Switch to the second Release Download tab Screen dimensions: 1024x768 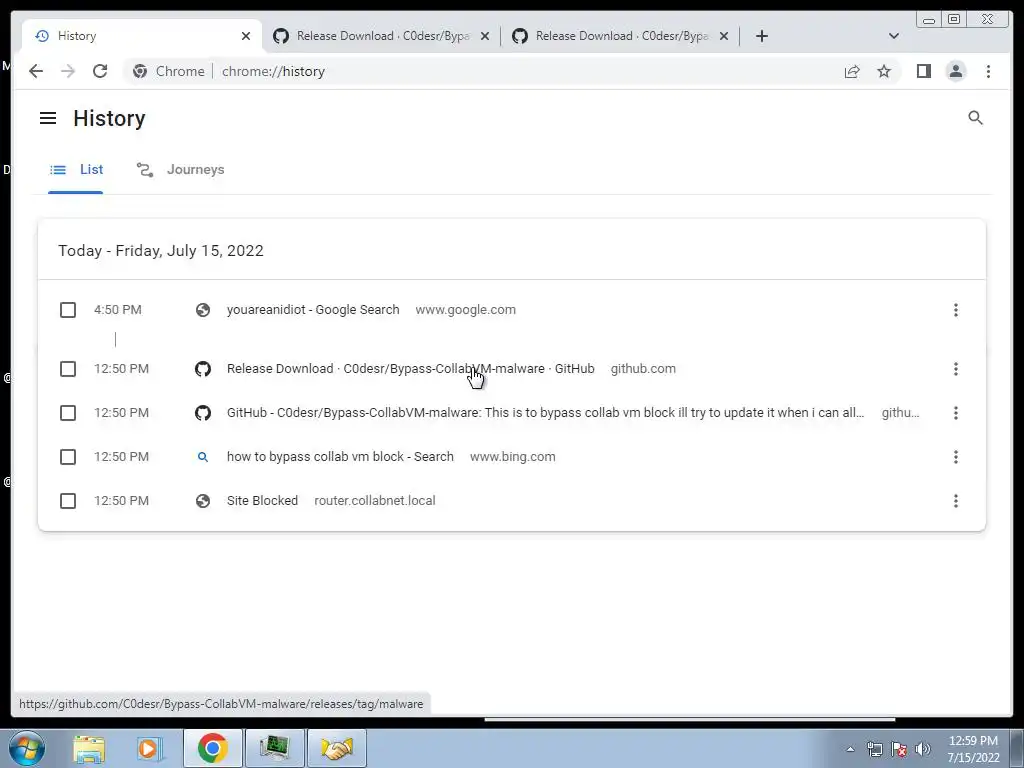tap(620, 36)
